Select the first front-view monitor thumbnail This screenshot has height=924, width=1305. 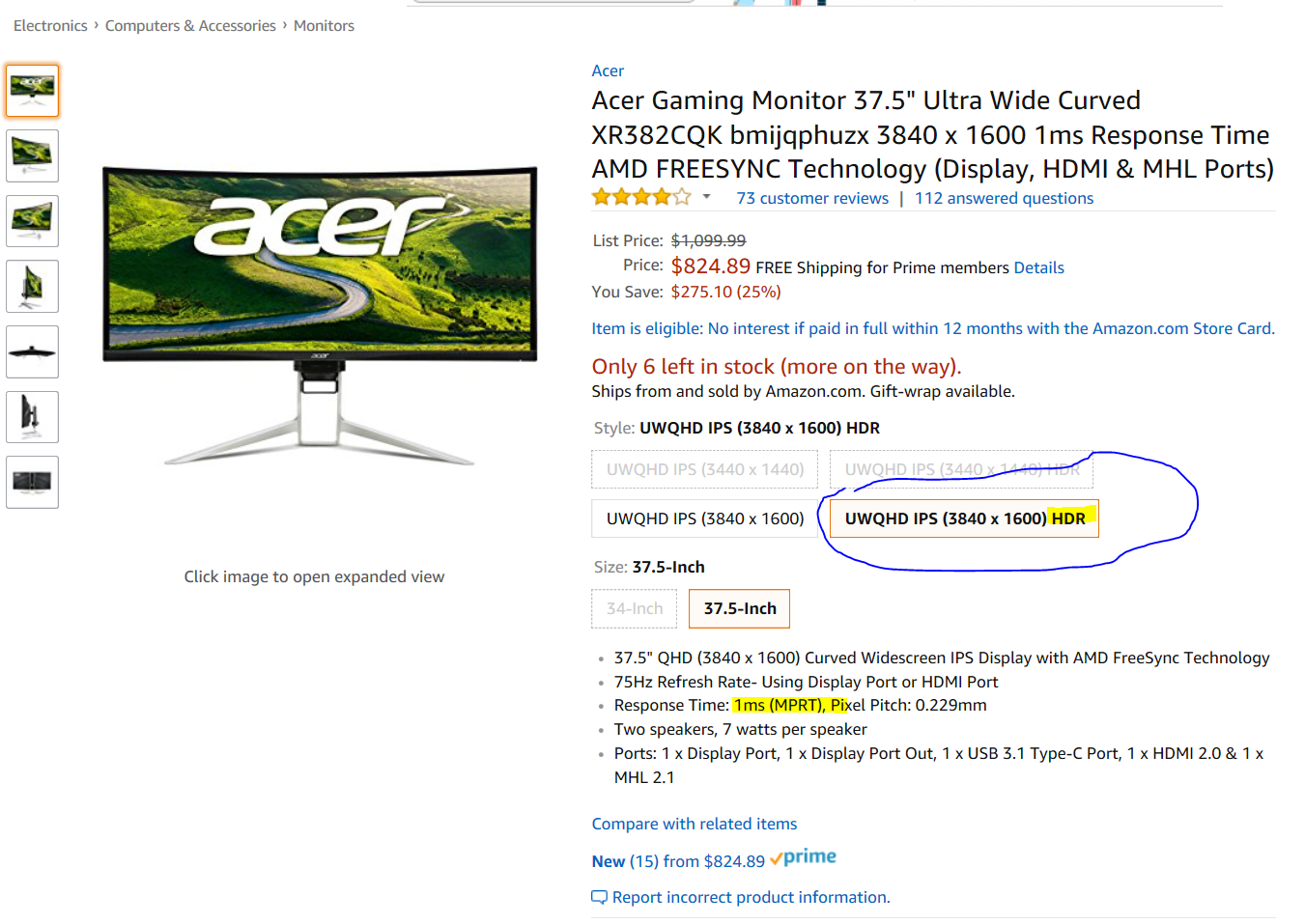32,91
